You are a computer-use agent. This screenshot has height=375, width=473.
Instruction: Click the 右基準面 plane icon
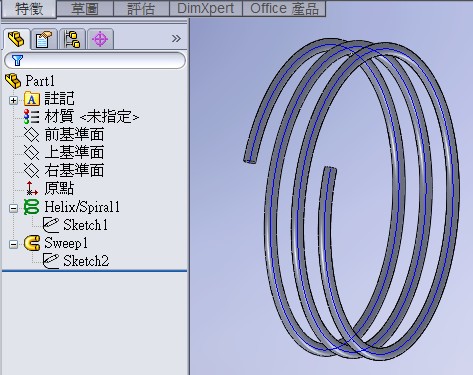click(x=32, y=171)
